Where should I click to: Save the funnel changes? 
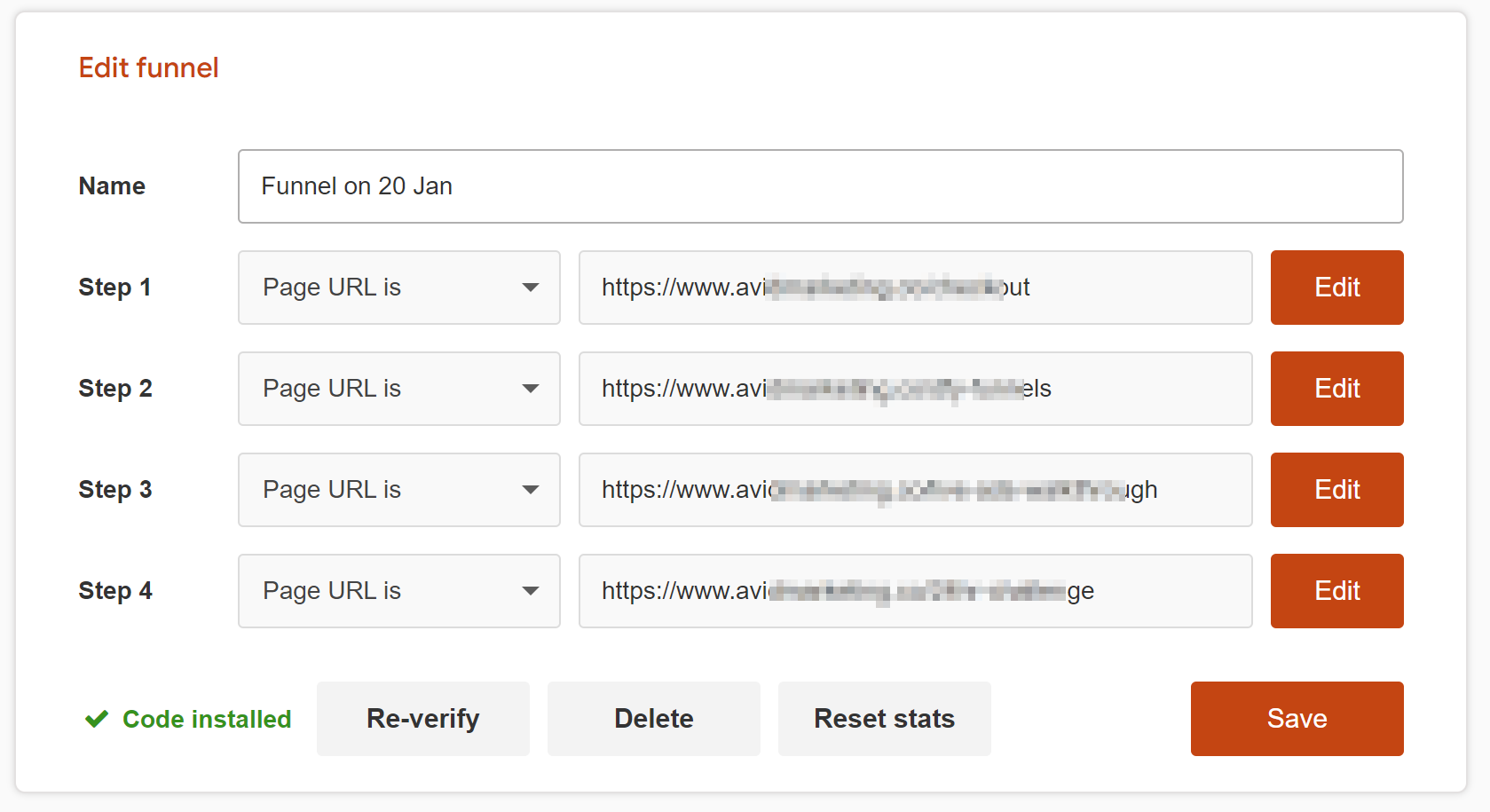[1297, 719]
